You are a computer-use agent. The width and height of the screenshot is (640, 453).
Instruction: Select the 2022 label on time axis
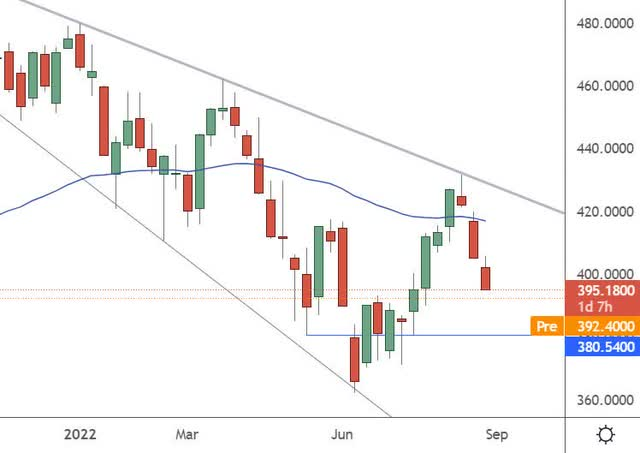click(80, 434)
